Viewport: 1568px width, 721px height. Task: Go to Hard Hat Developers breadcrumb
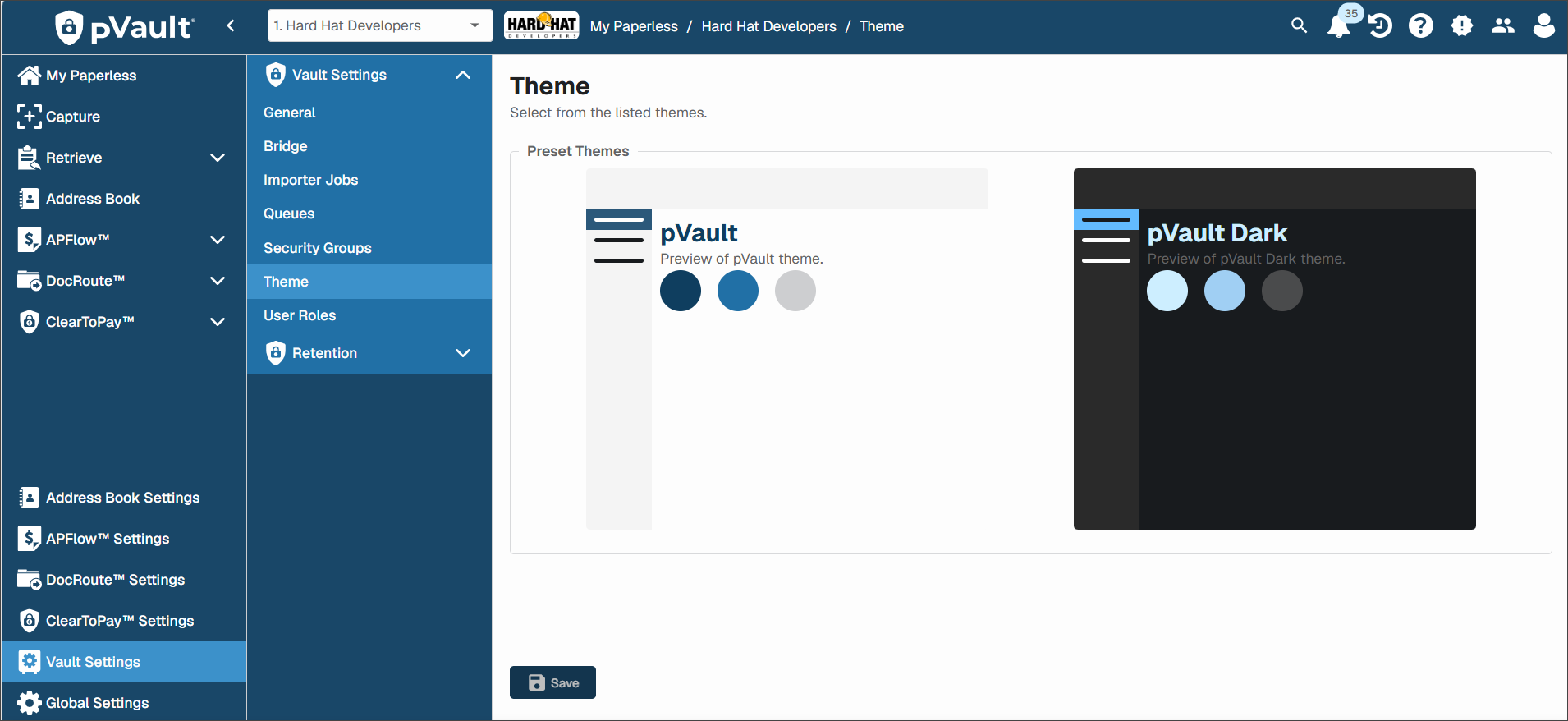pyautogui.click(x=768, y=26)
